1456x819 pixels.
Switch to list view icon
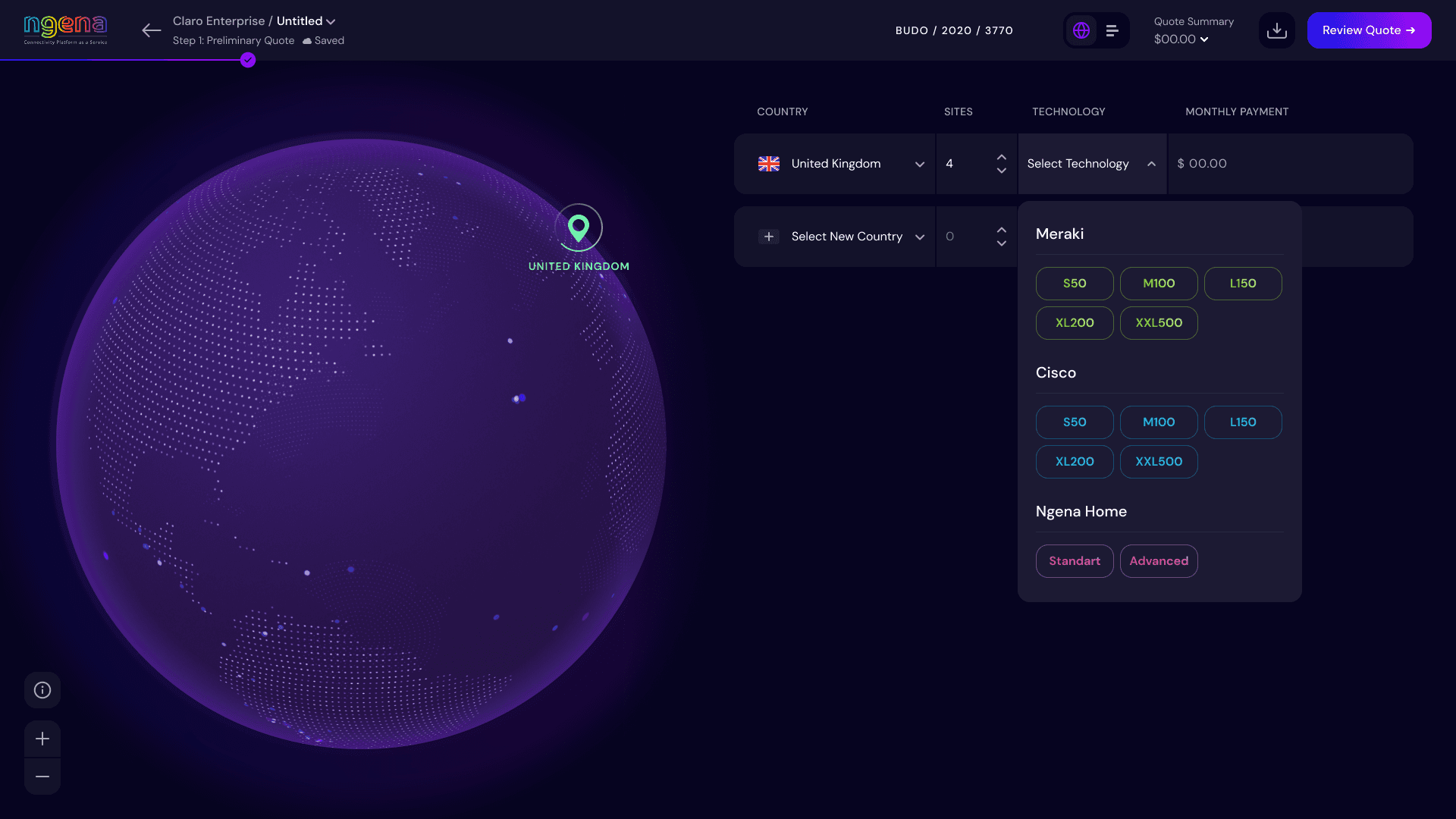click(x=1112, y=30)
